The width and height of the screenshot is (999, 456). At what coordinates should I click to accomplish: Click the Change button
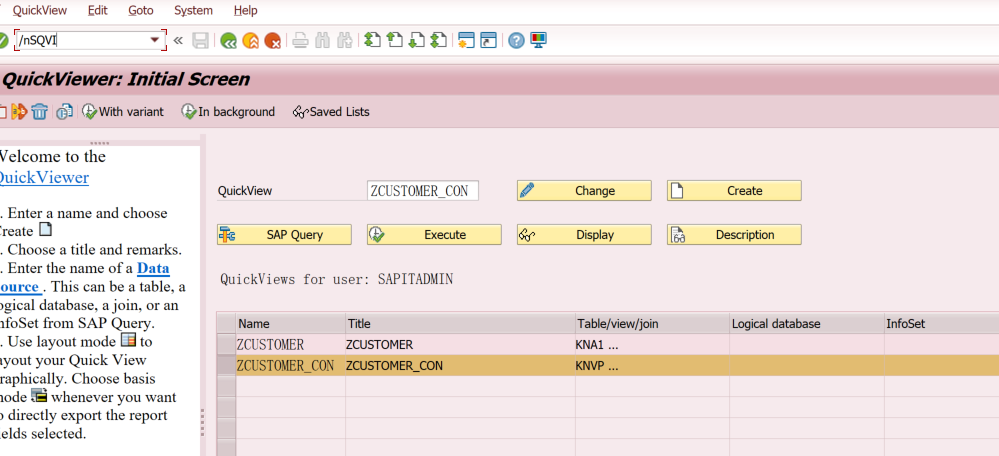[x=584, y=191]
